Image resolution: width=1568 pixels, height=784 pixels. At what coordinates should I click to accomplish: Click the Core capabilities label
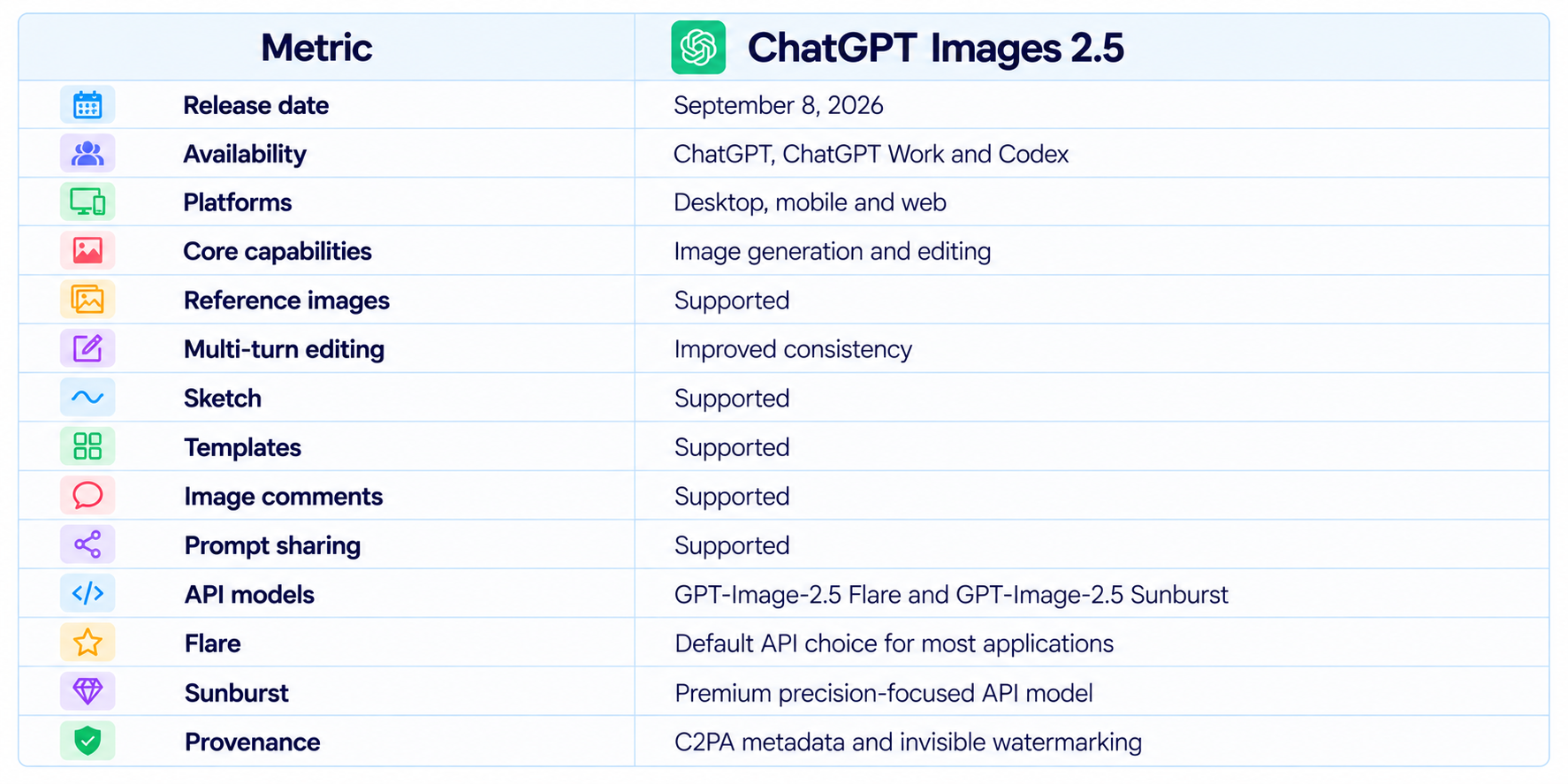pos(278,252)
